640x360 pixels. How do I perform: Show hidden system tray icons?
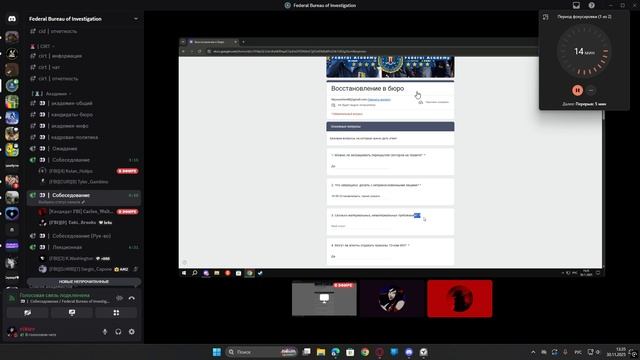coord(533,352)
